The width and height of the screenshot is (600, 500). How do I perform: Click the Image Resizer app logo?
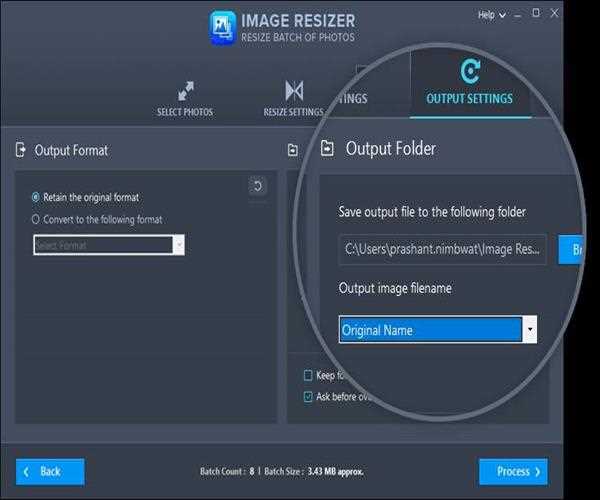[x=222, y=27]
